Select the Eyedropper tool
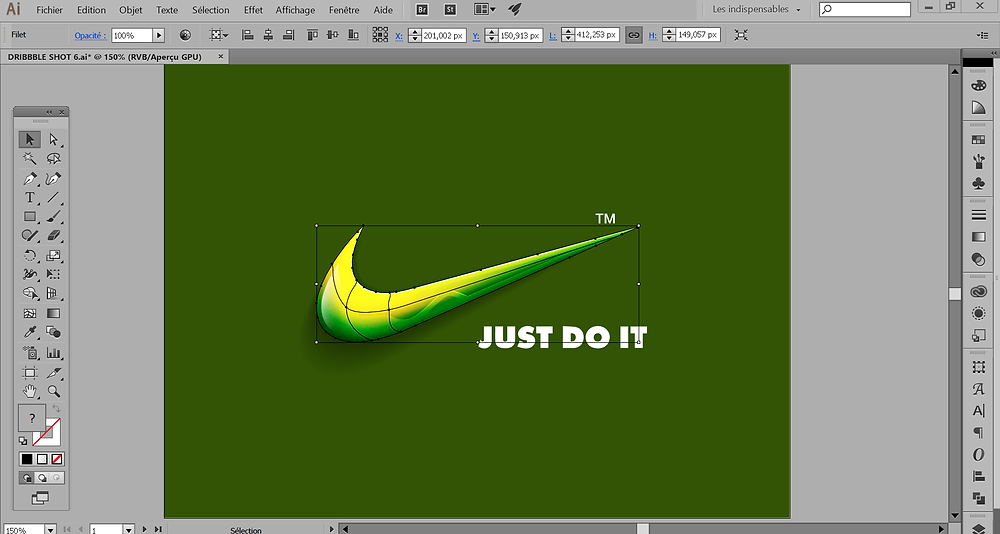This screenshot has height=534, width=1000. click(x=30, y=332)
